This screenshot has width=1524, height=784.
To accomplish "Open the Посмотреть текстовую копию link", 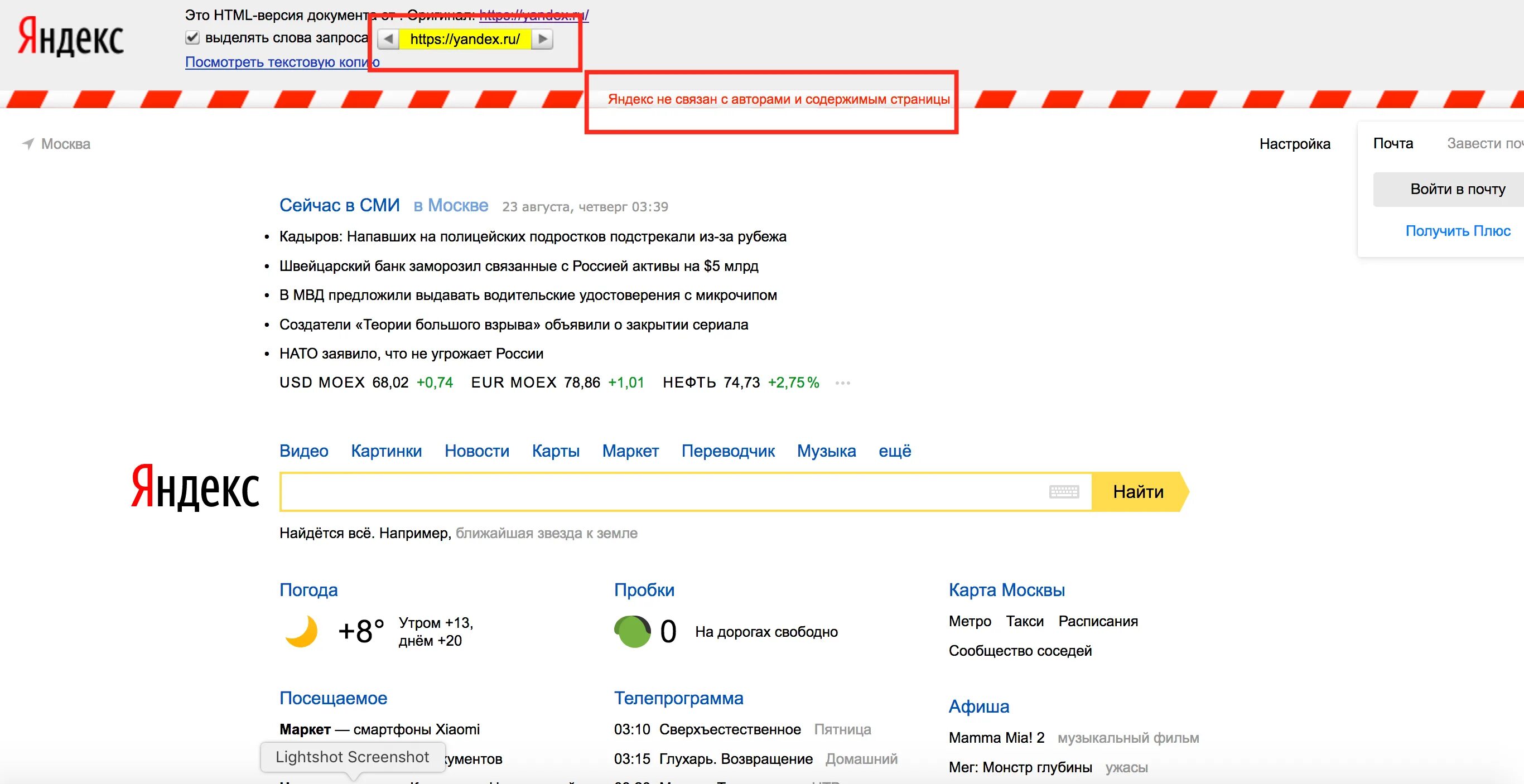I will coord(282,62).
